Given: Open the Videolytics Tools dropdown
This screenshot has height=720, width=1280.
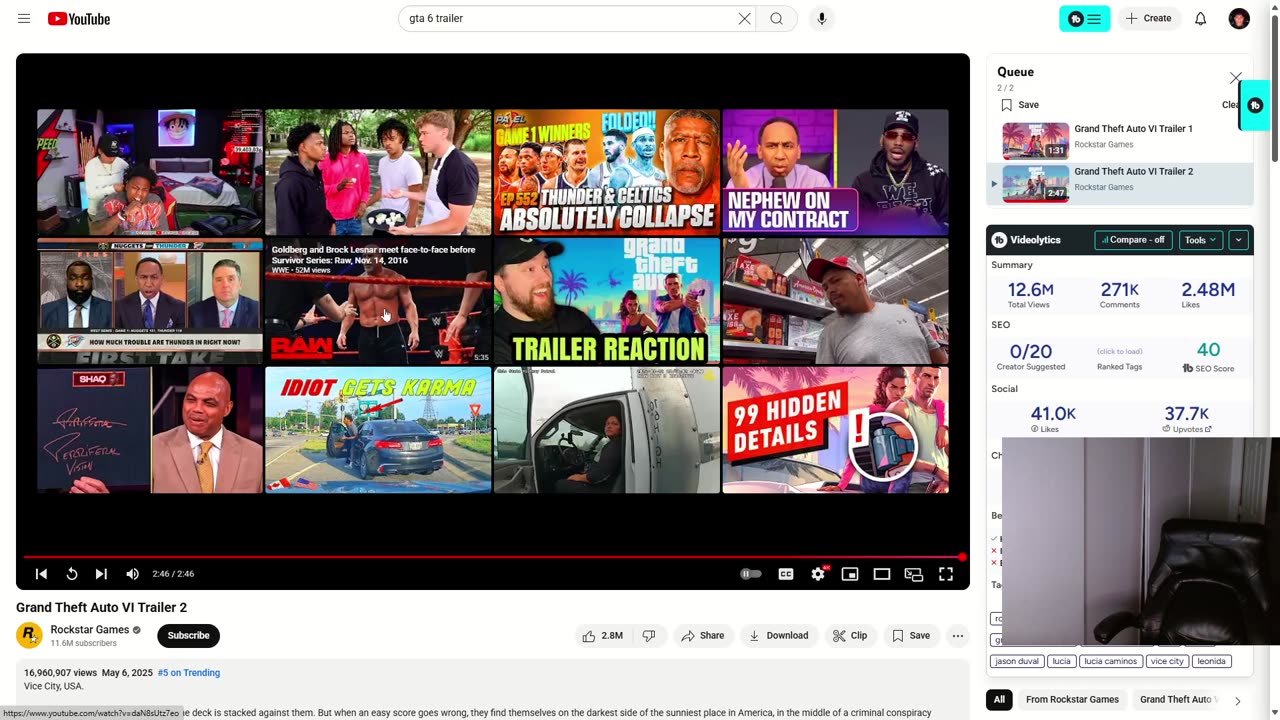Looking at the screenshot, I should [1200, 240].
